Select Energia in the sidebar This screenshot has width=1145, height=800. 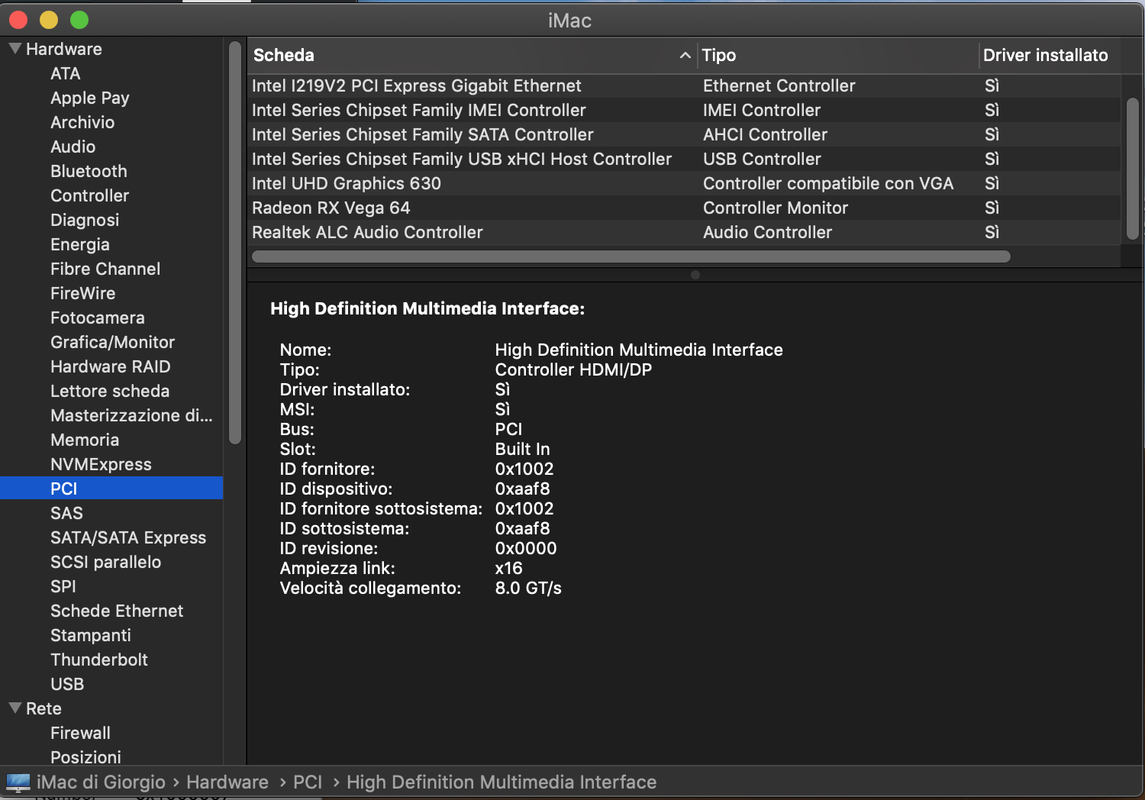tap(80, 245)
